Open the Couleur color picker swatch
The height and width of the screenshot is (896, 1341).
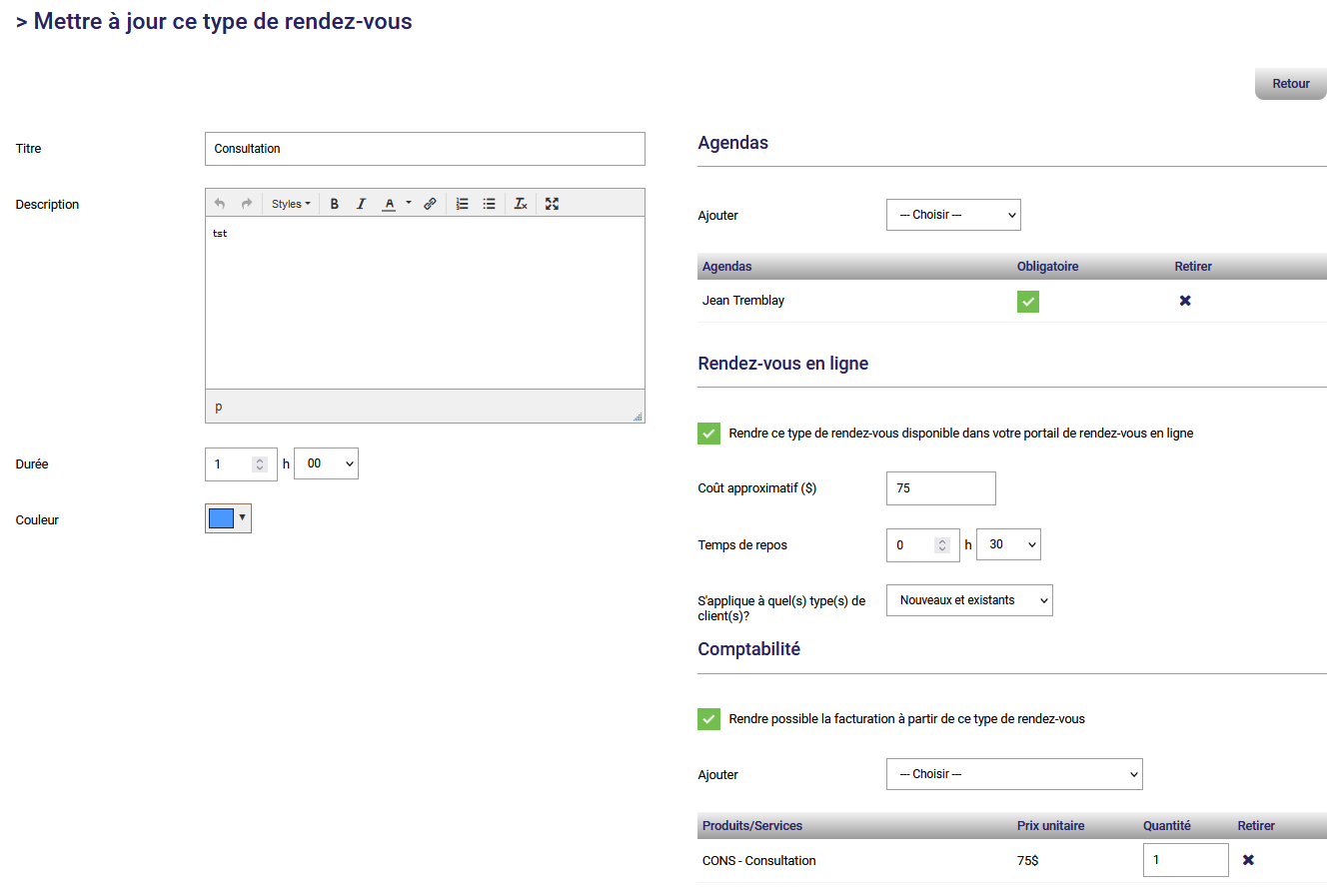(x=228, y=518)
